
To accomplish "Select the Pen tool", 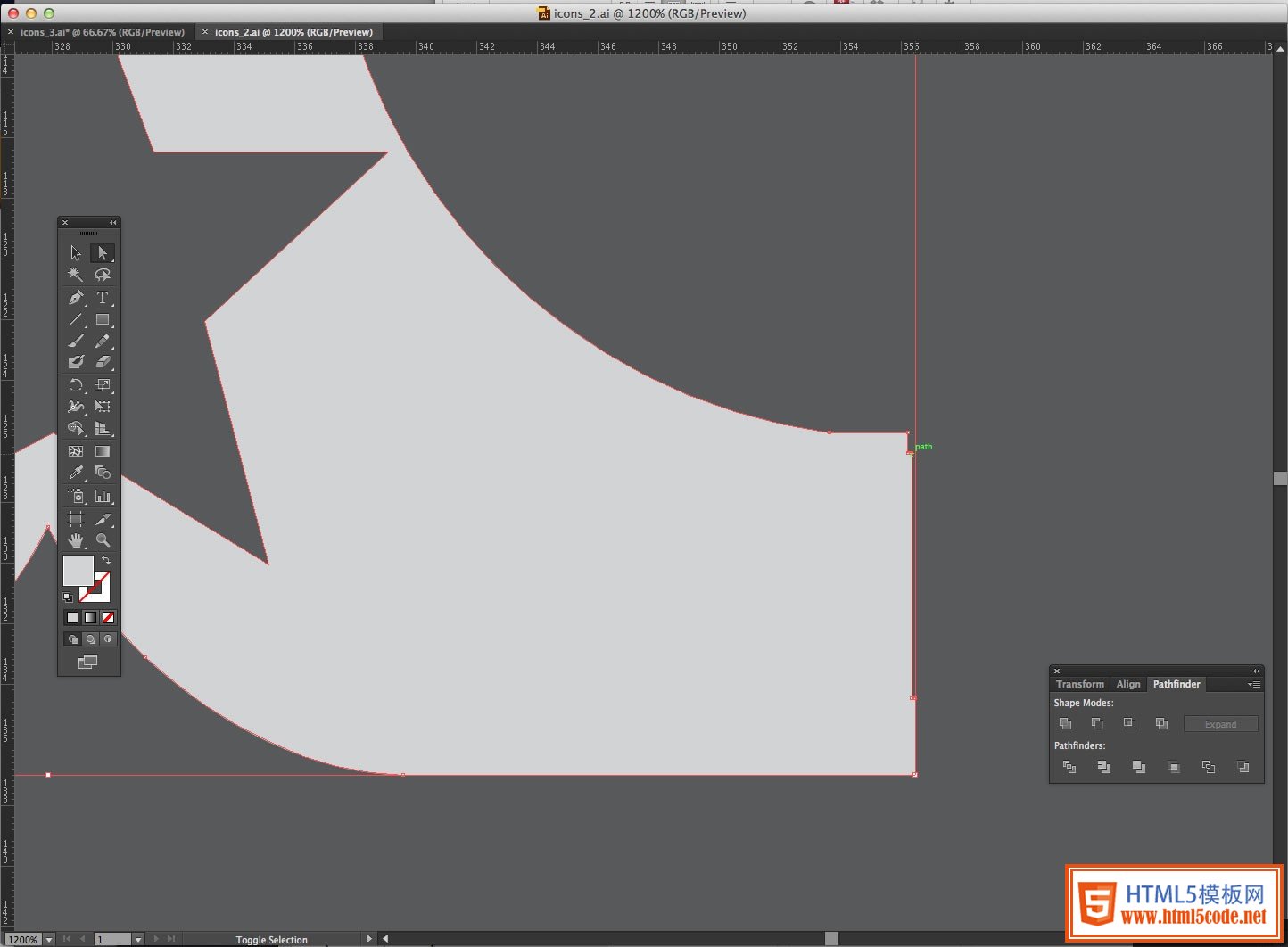I will pos(76,298).
